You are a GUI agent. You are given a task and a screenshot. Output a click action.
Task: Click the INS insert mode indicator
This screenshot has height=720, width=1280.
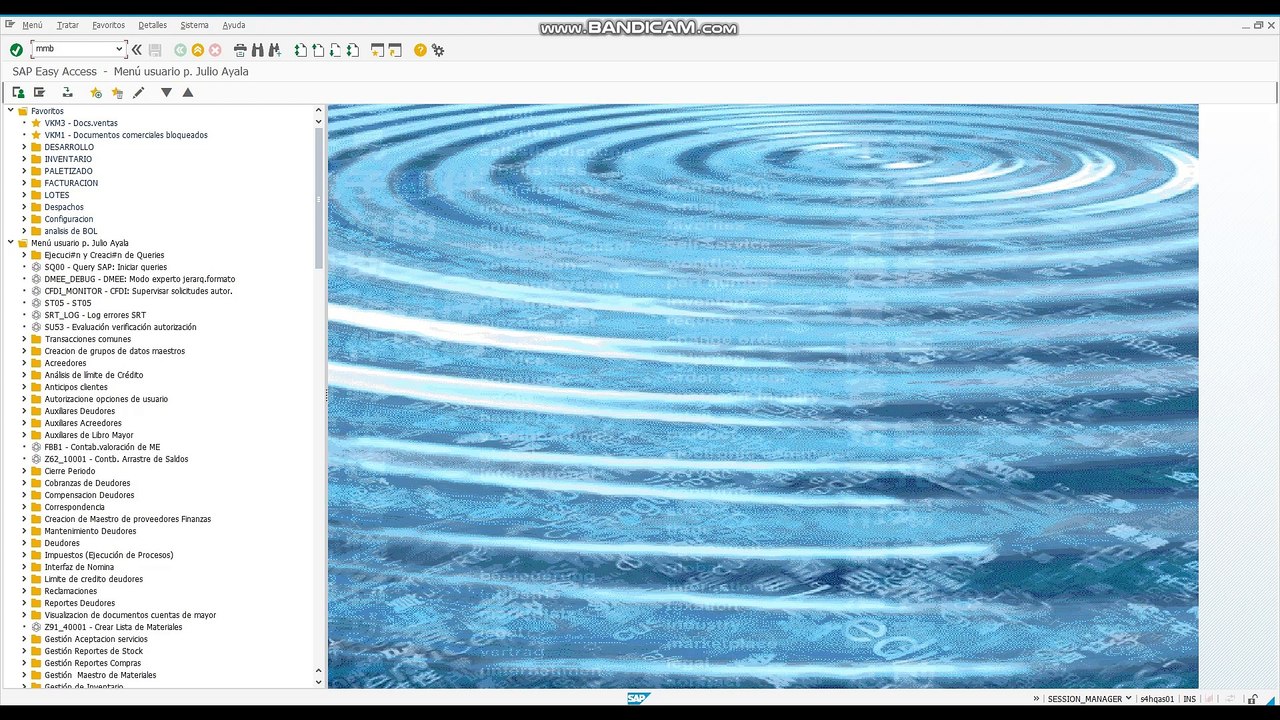pos(1189,699)
